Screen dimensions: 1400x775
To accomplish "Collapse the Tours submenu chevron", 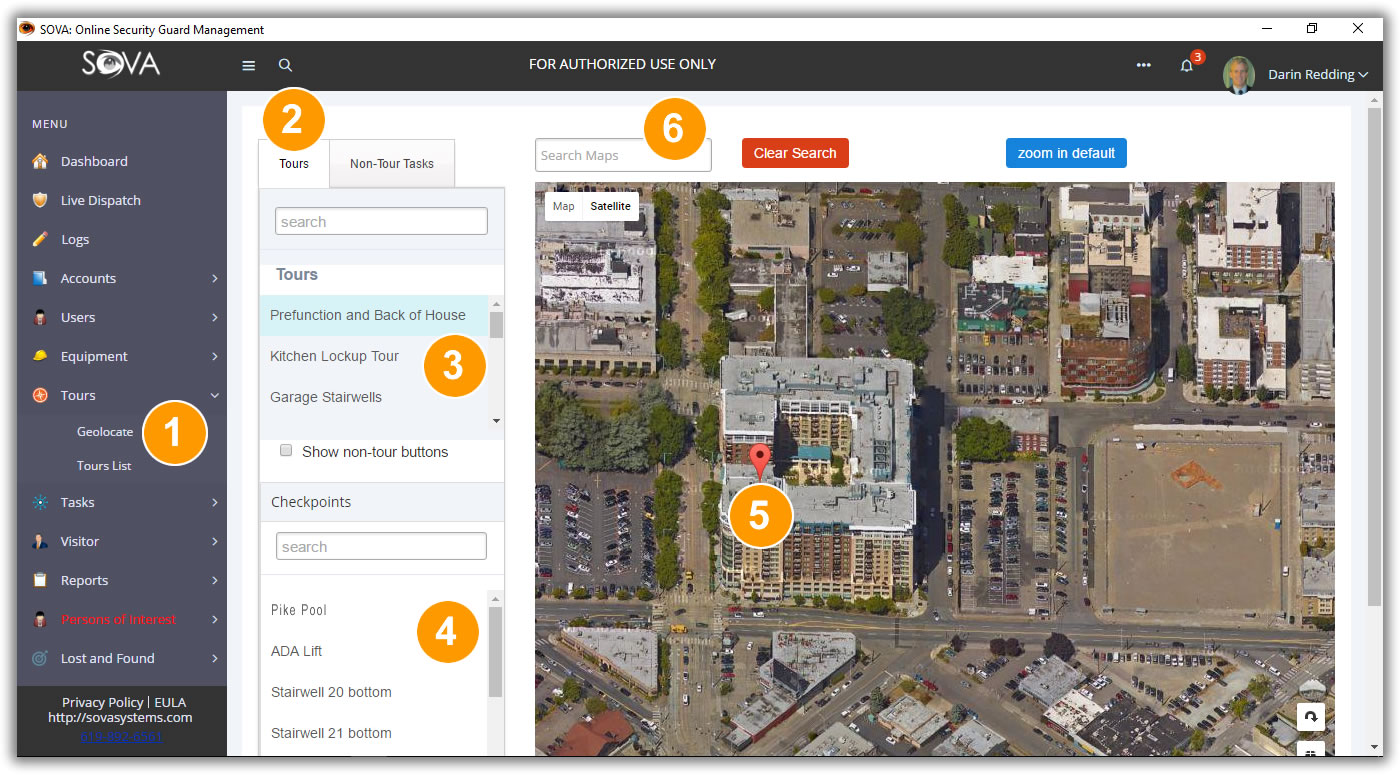I will click(x=214, y=395).
